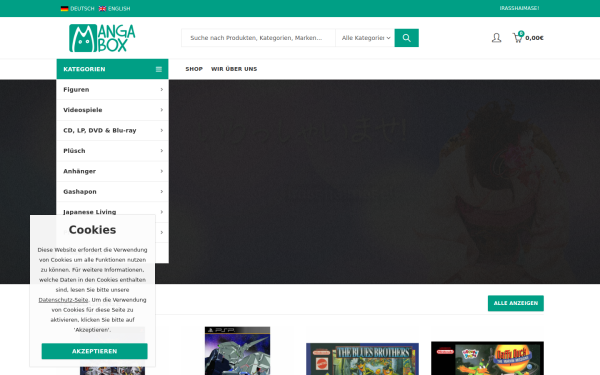Screen dimensions: 600x375
Task: Open the Alle Kategorien dropdown
Action: pyautogui.click(x=365, y=38)
